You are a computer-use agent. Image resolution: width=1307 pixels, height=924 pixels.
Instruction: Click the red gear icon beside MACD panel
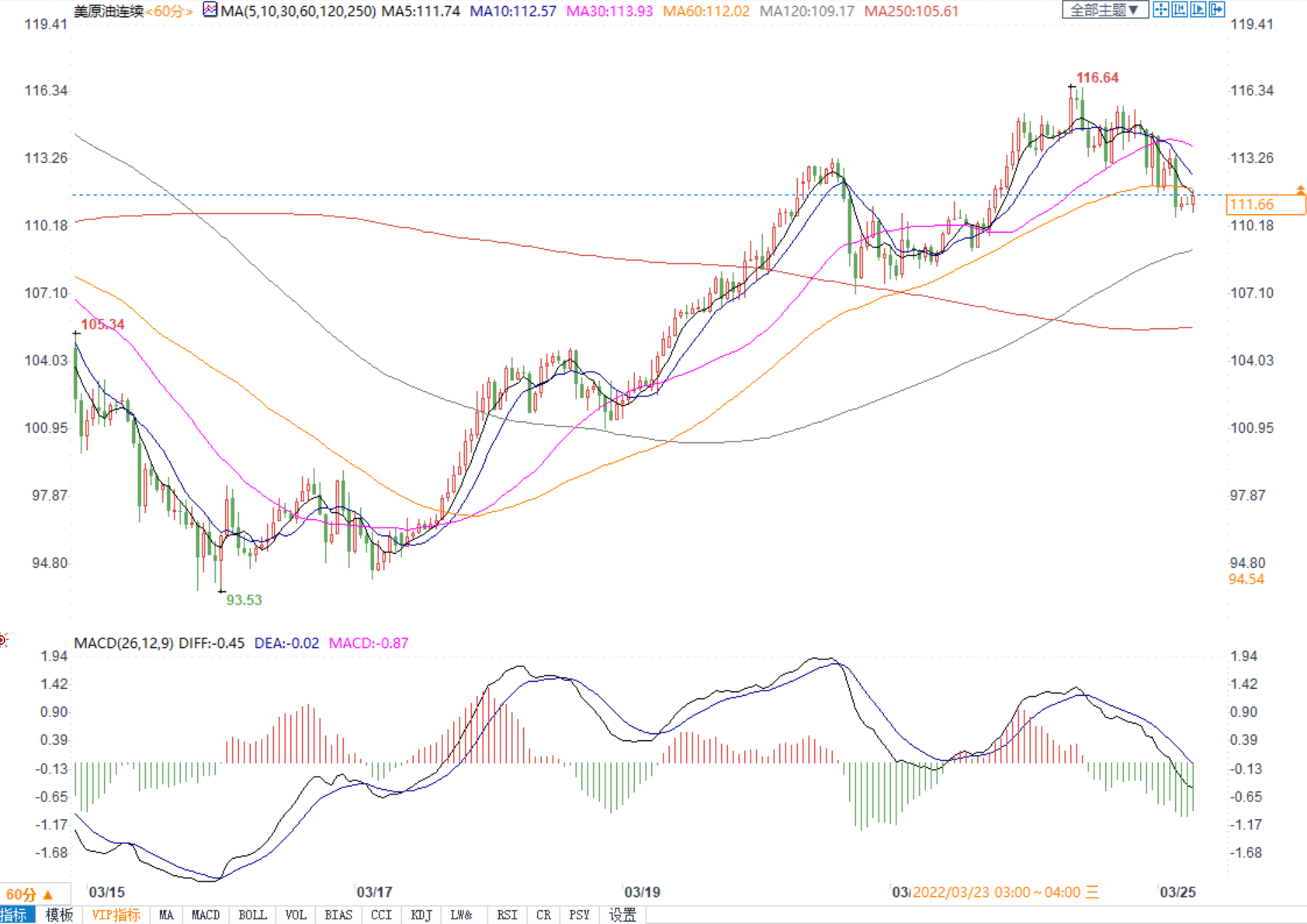[x=4, y=640]
